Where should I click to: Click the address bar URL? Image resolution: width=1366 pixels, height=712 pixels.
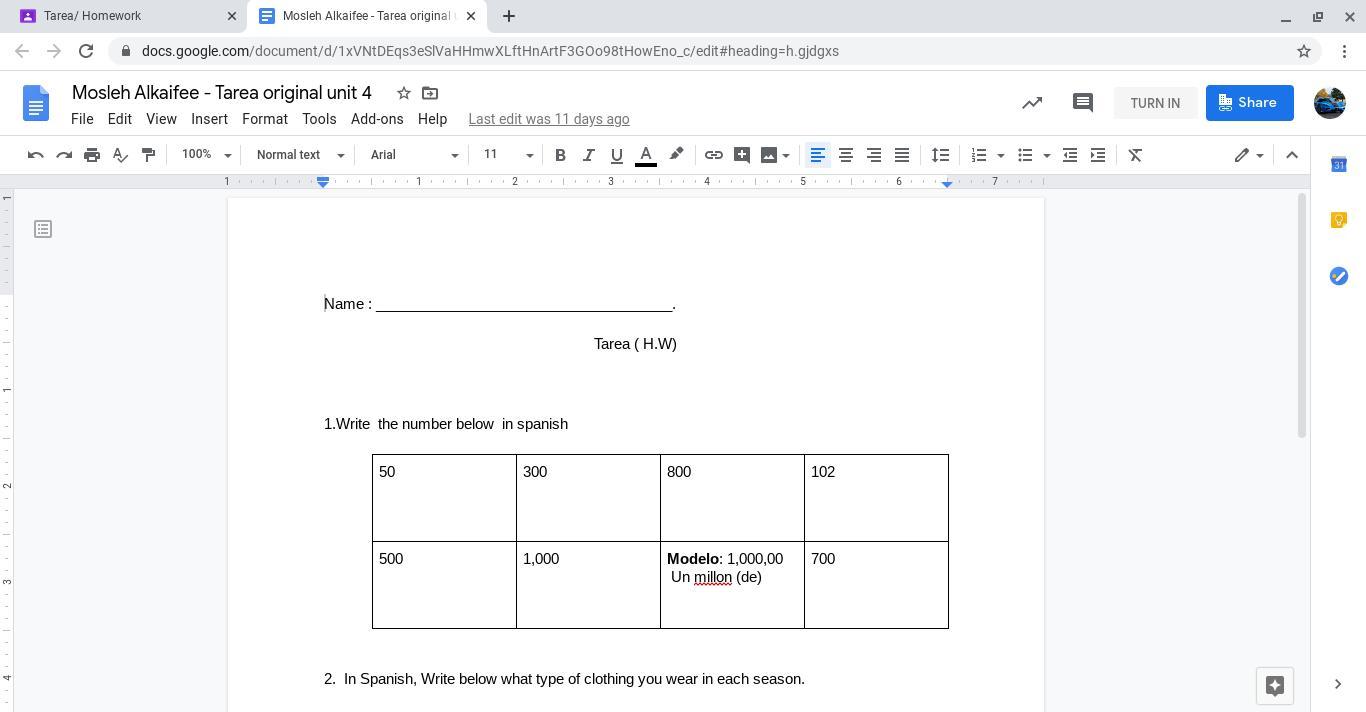click(490, 51)
